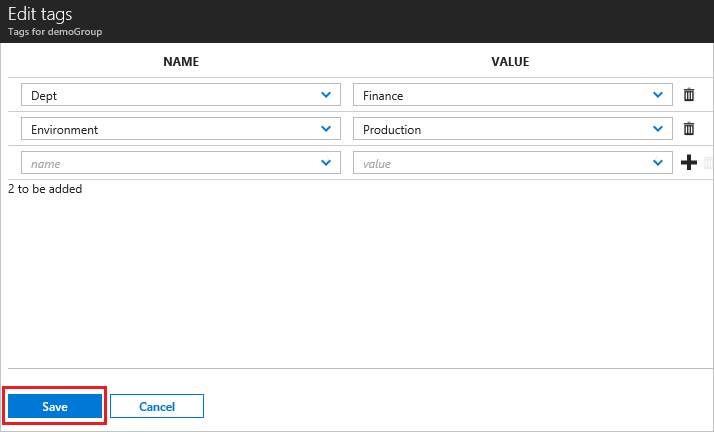The height and width of the screenshot is (432, 714).
Task: Delete the Environment Production tag row
Action: (x=689, y=129)
